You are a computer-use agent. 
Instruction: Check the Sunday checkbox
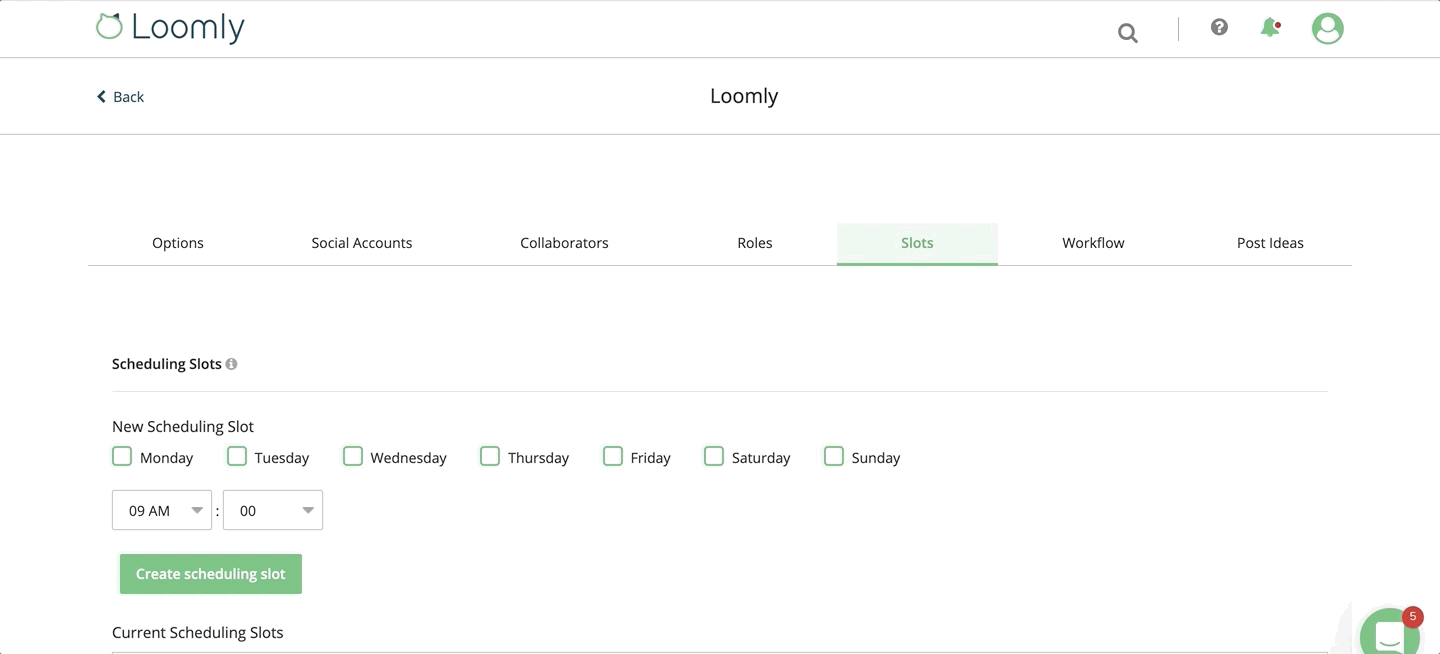(x=834, y=455)
